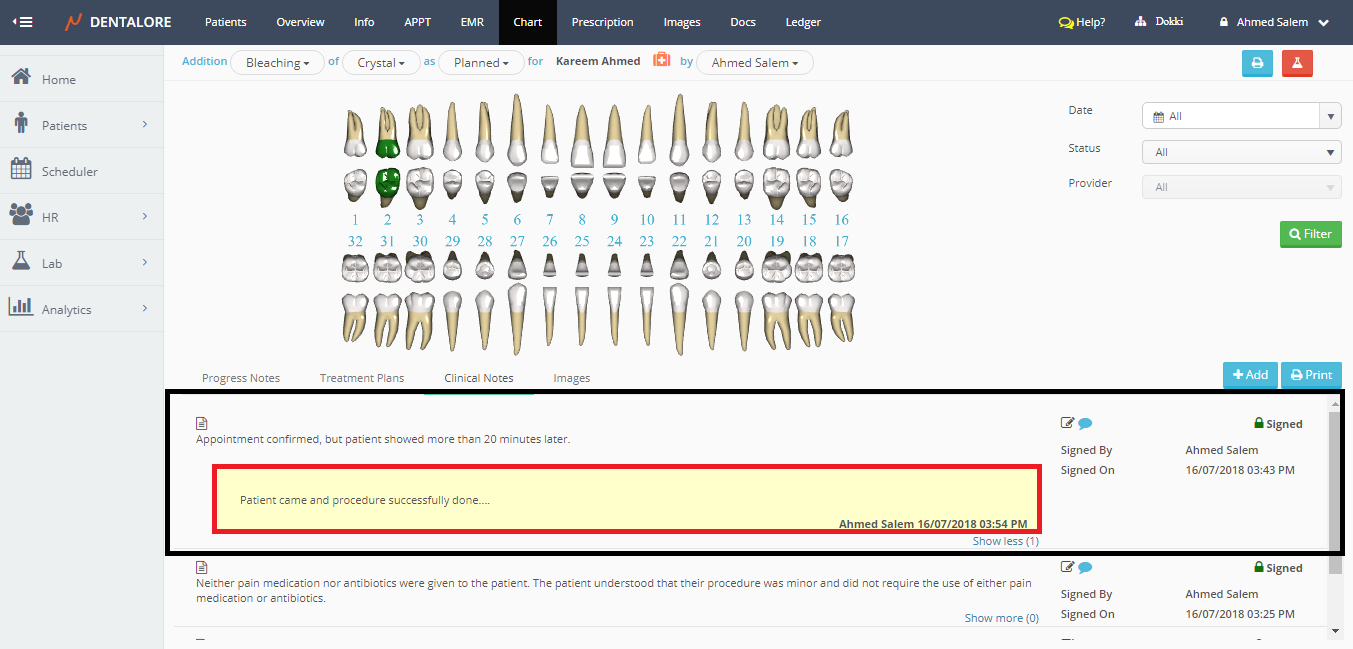
Task: Click the blue printer icon button
Action: pyautogui.click(x=1257, y=63)
